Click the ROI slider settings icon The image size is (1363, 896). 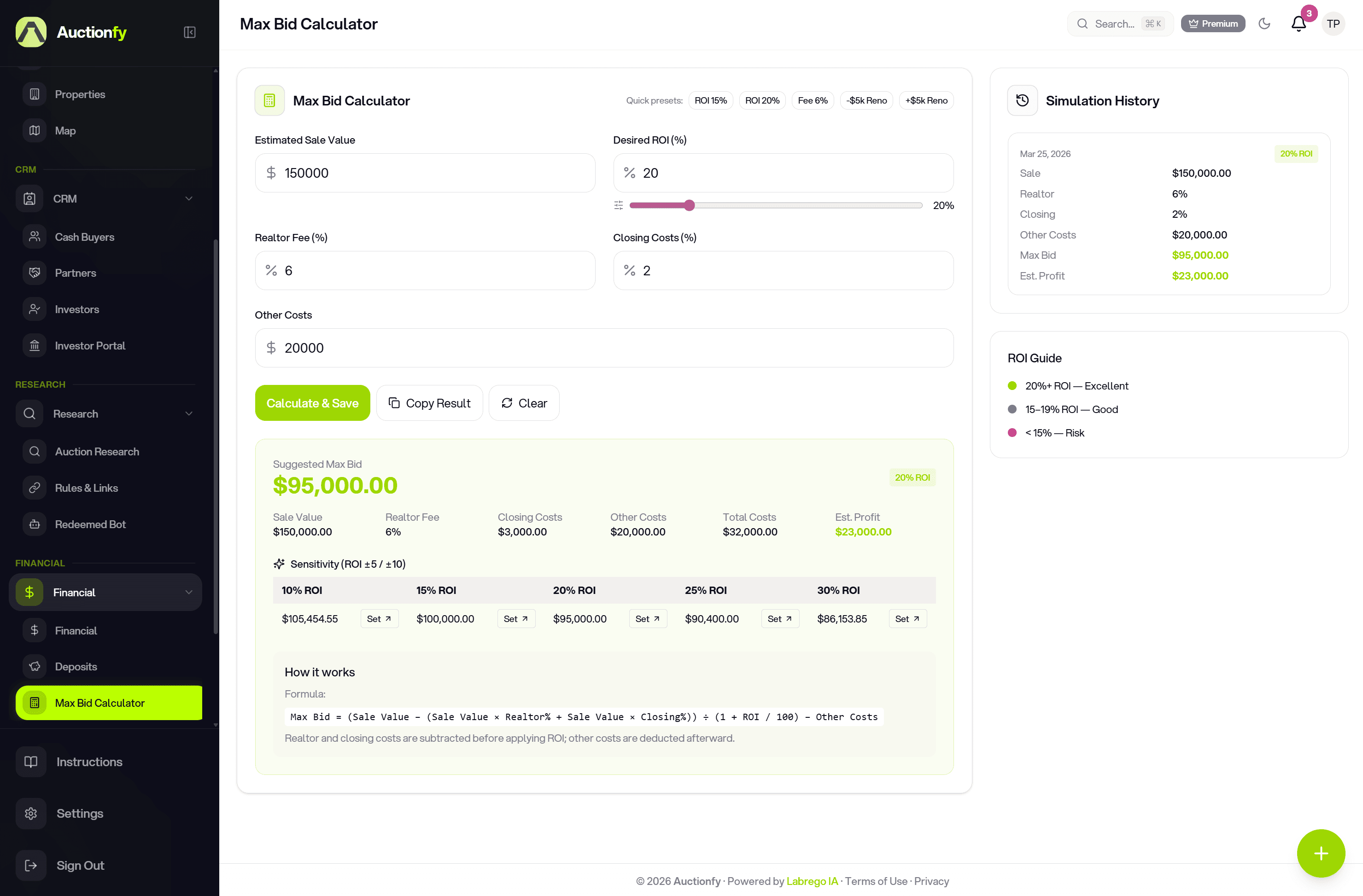(x=619, y=205)
